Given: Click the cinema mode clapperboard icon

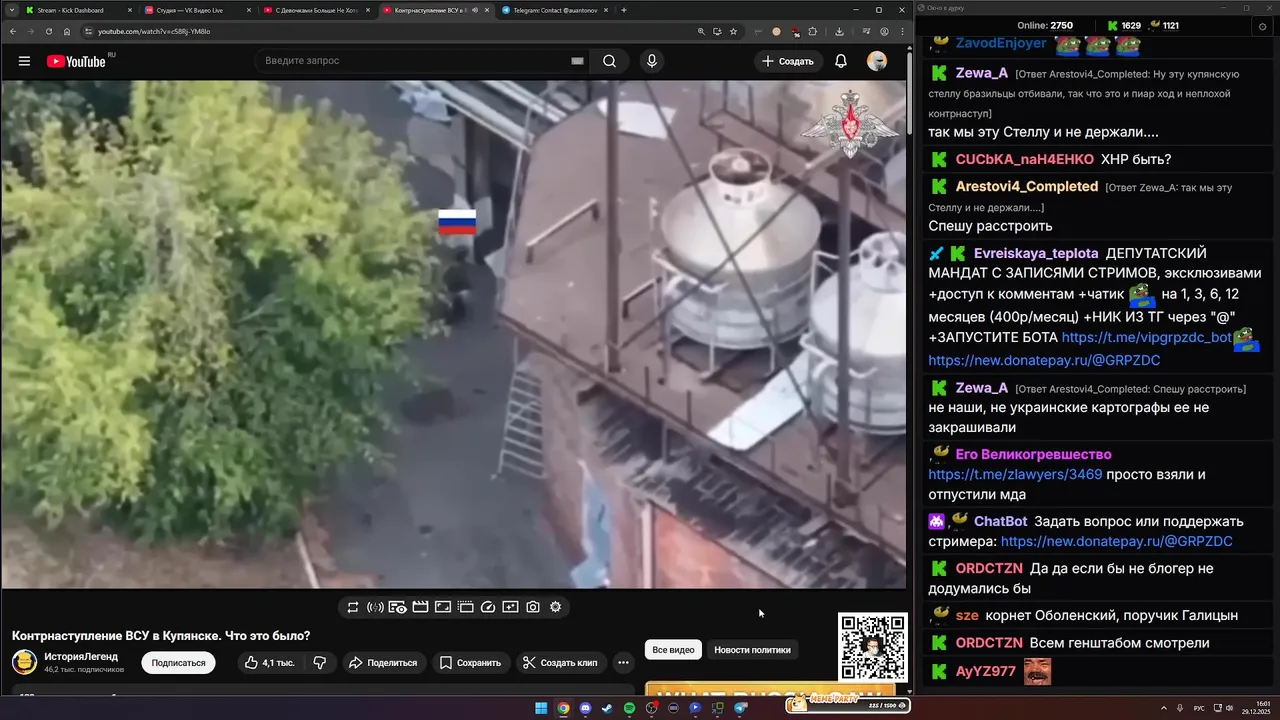Looking at the screenshot, I should pos(420,607).
